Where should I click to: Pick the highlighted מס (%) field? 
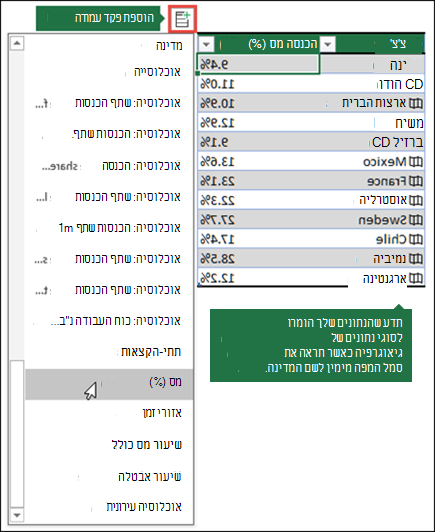(x=109, y=384)
